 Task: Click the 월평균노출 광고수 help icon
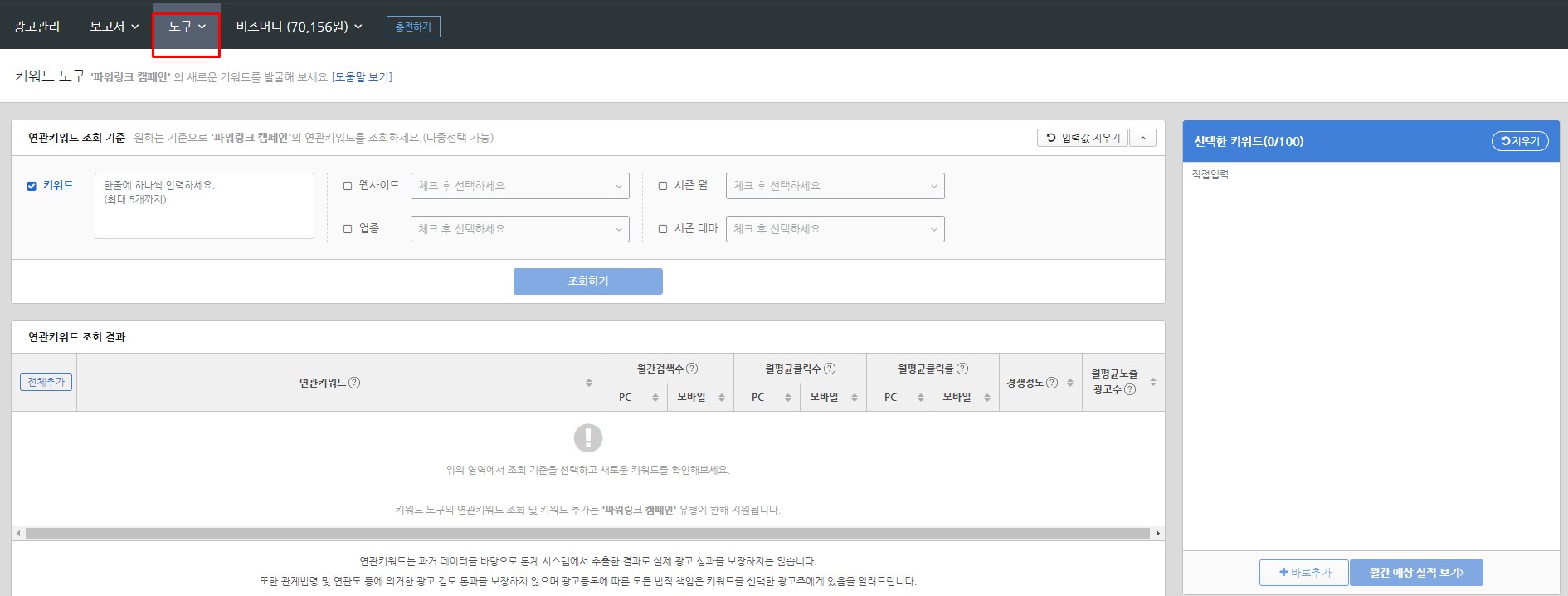(x=1130, y=389)
